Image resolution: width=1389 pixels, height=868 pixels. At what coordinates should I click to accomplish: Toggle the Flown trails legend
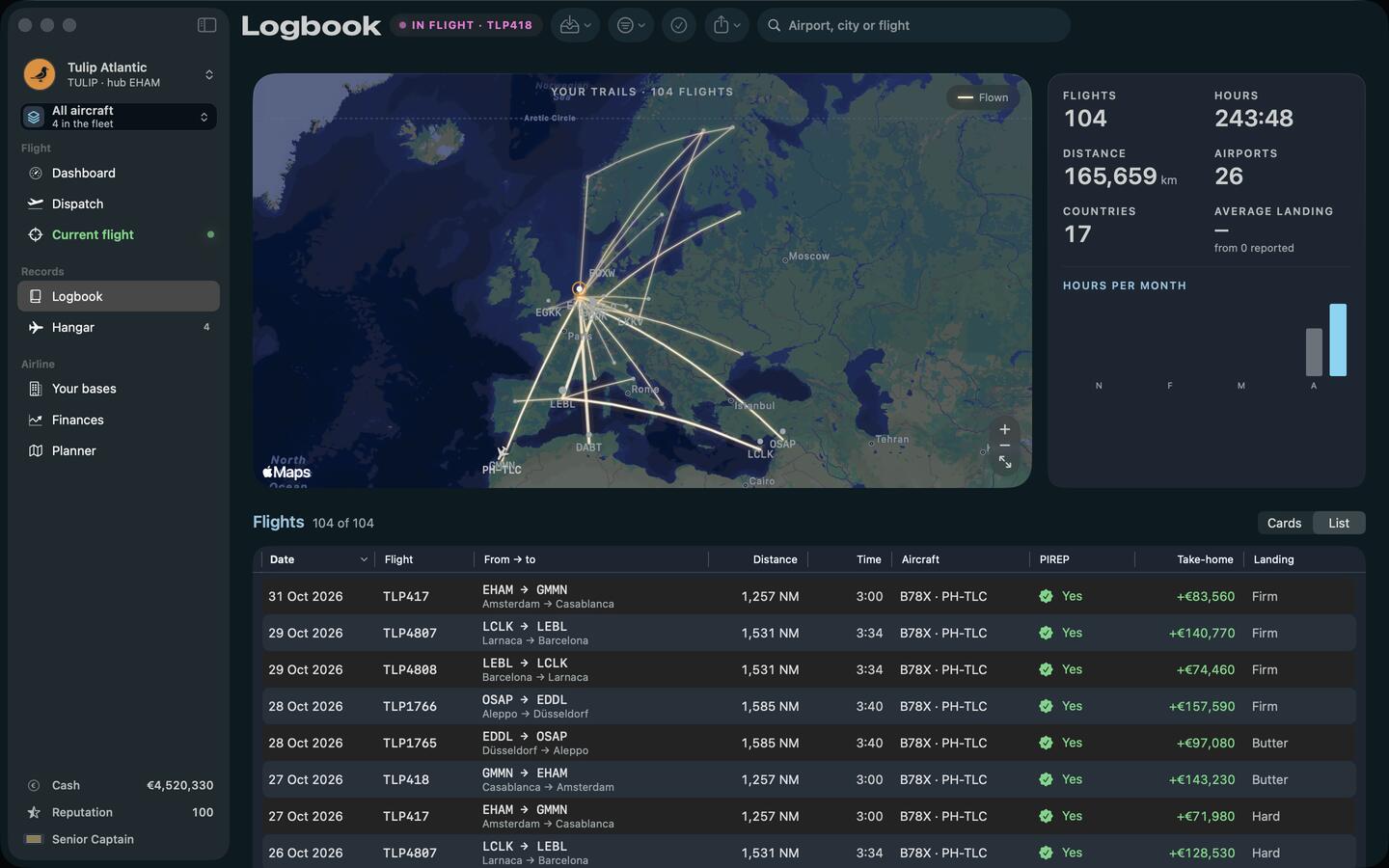tap(983, 97)
